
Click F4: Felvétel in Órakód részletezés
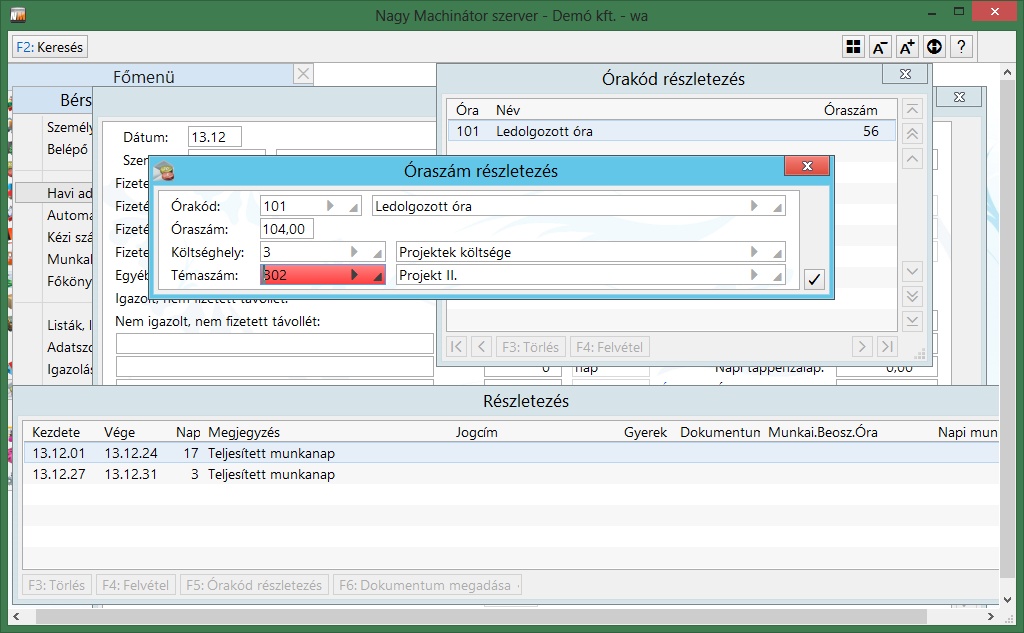tap(610, 347)
